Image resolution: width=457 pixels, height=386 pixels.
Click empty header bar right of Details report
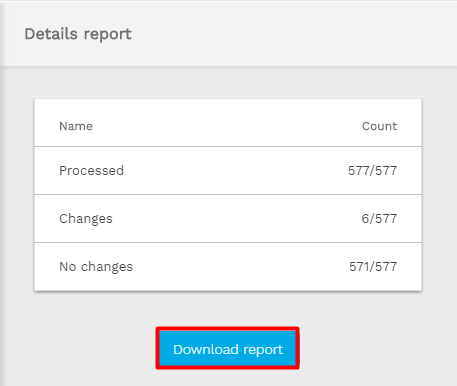click(293, 34)
